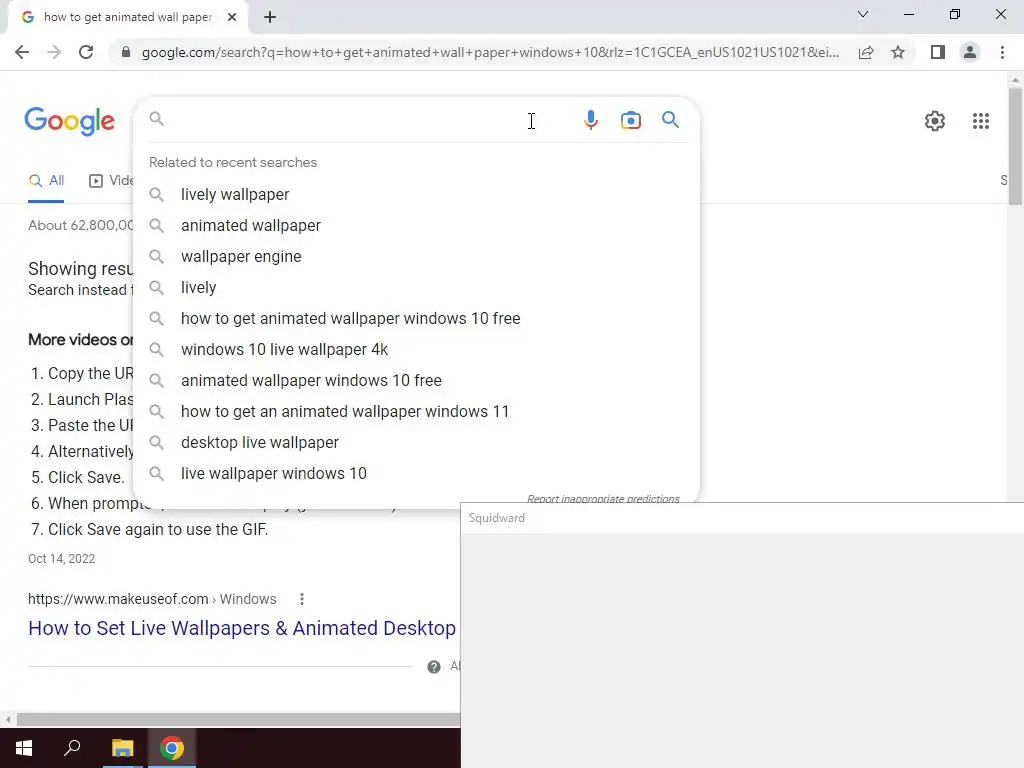The width and height of the screenshot is (1024, 768).
Task: Select 'desktop live wallpaper' suggestion
Action: 417,443
